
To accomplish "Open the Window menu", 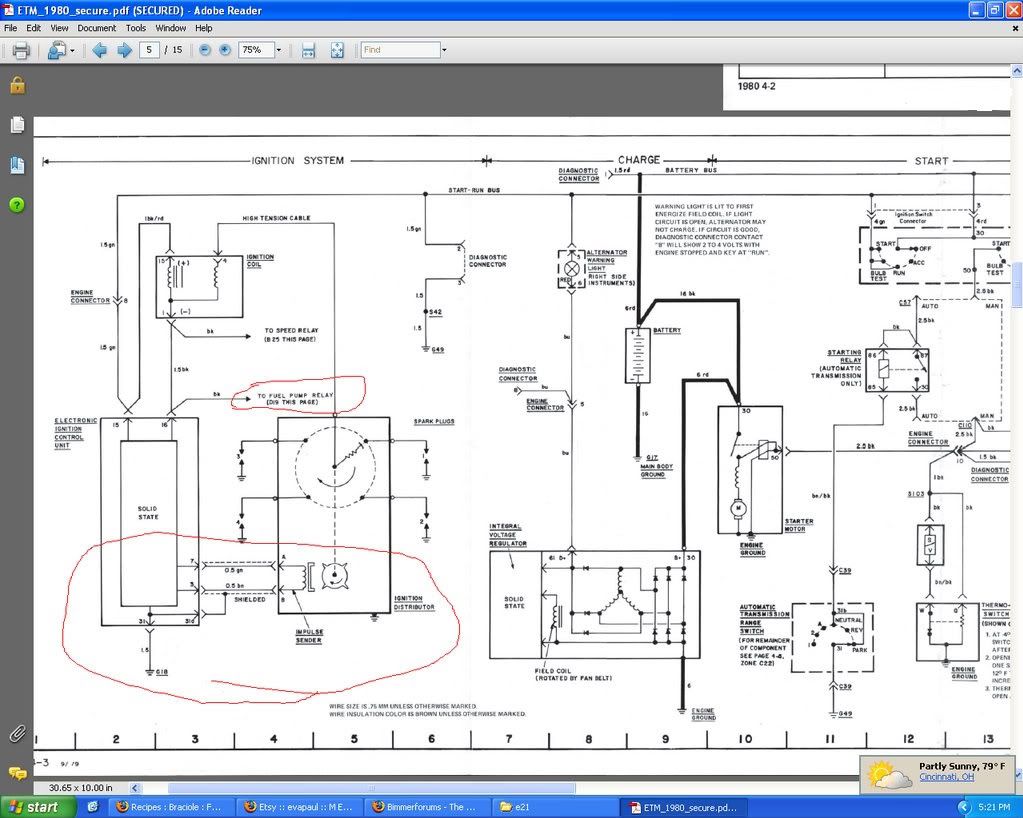I will pyautogui.click(x=170, y=28).
